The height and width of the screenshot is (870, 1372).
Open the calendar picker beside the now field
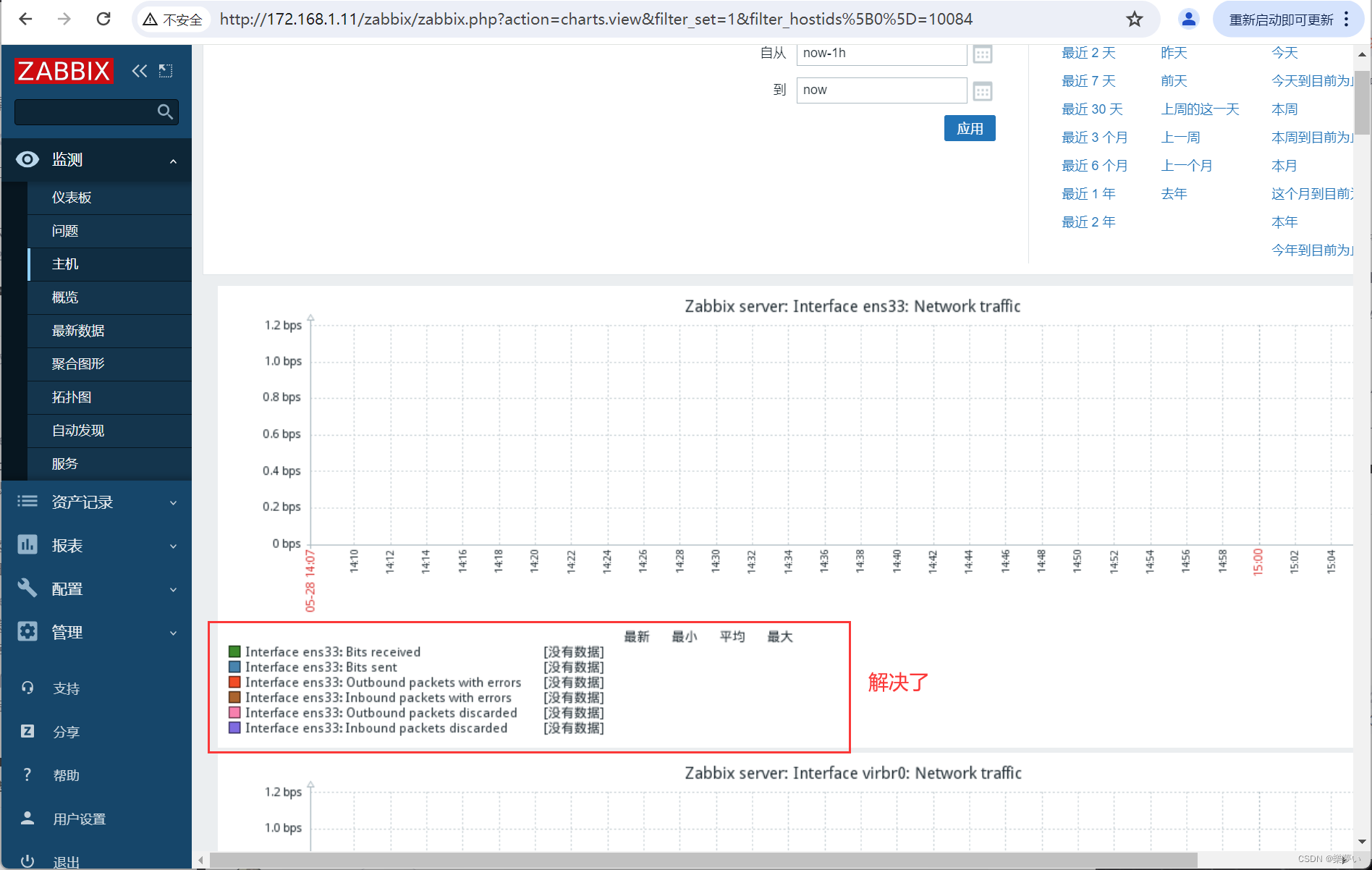tap(982, 90)
